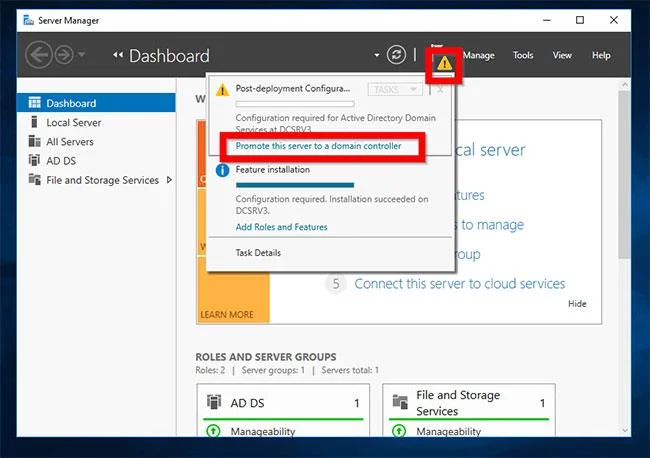Open the Manage menu
Screen dimensions: 650x458
478,55
